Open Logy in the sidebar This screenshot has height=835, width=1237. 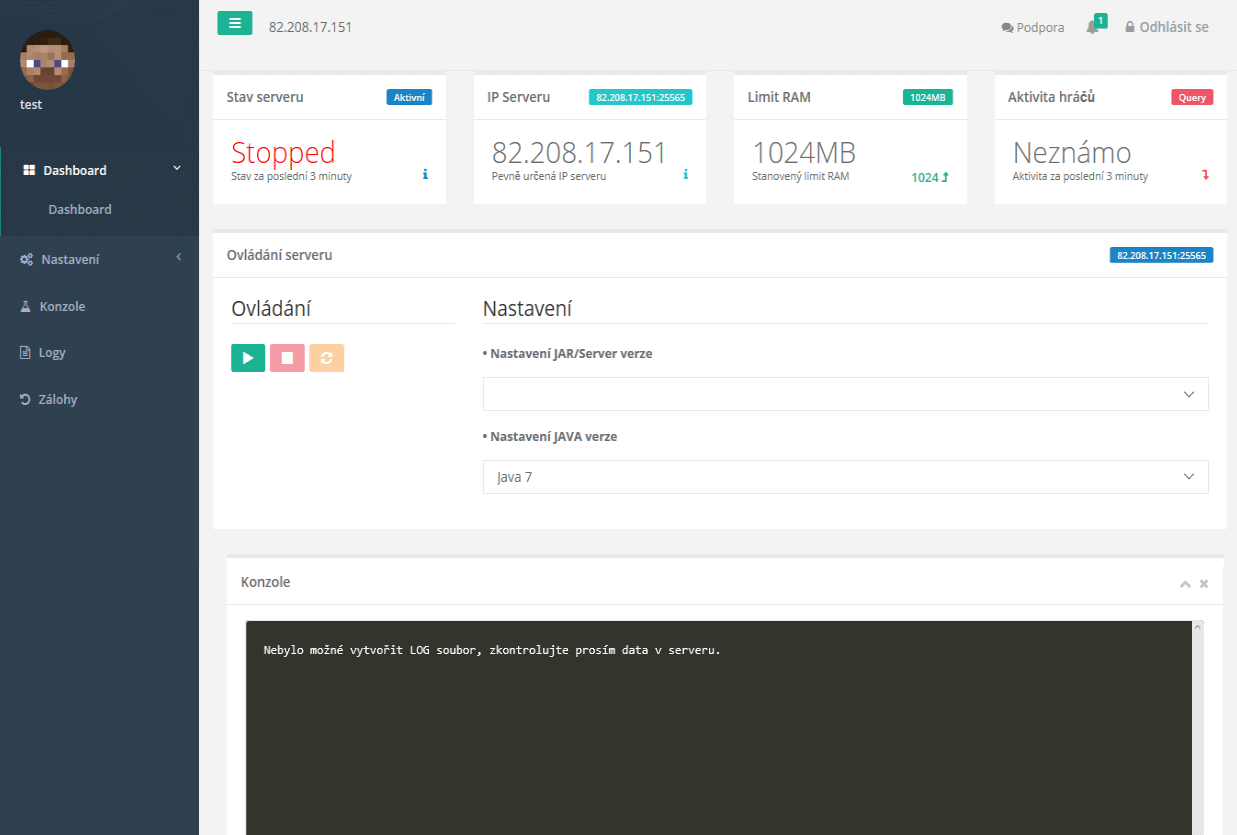point(52,352)
